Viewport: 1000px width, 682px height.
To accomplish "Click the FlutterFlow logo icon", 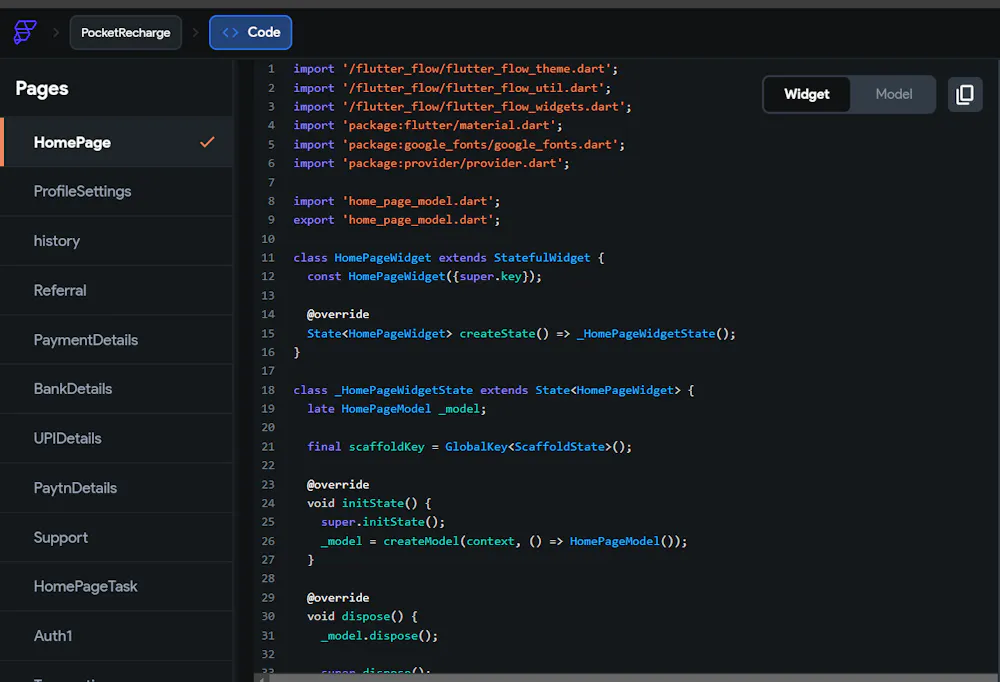I will click(x=25, y=32).
